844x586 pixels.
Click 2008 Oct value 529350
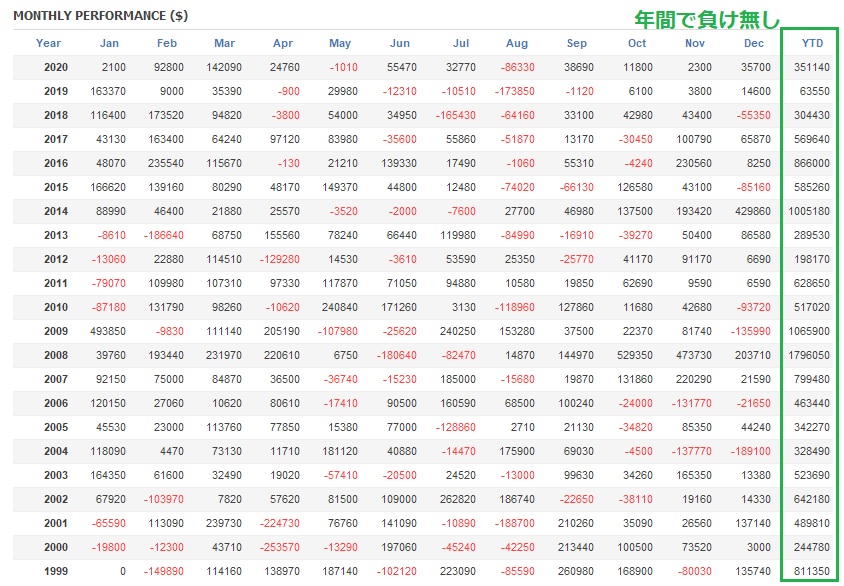pyautogui.click(x=635, y=355)
